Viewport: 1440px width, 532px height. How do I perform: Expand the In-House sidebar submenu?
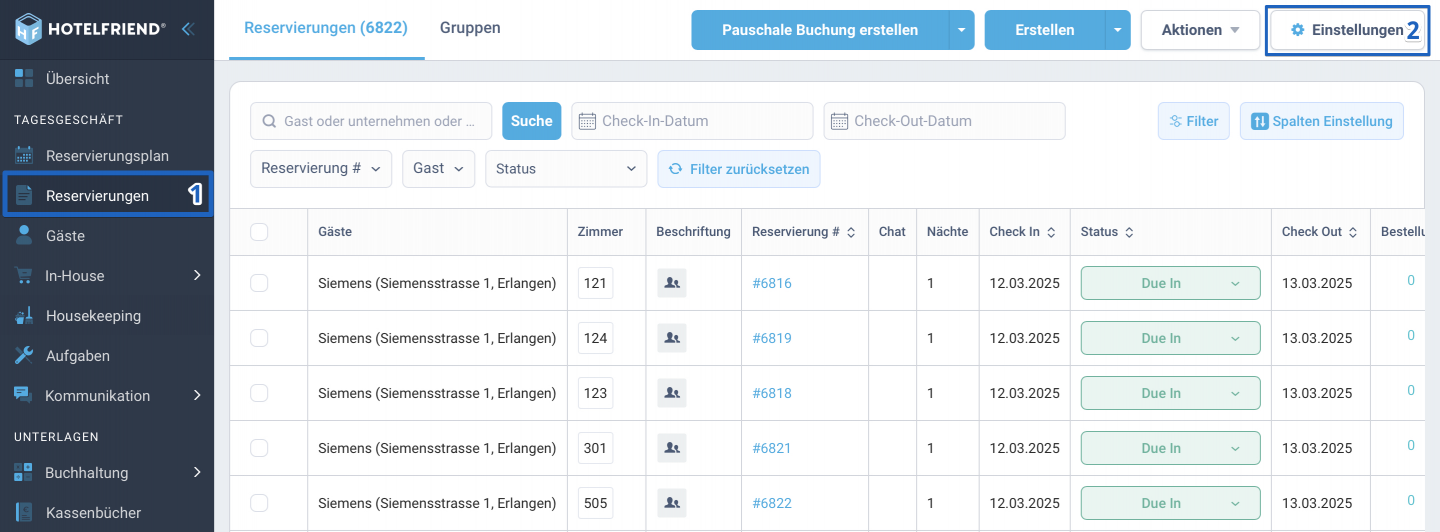point(107,276)
